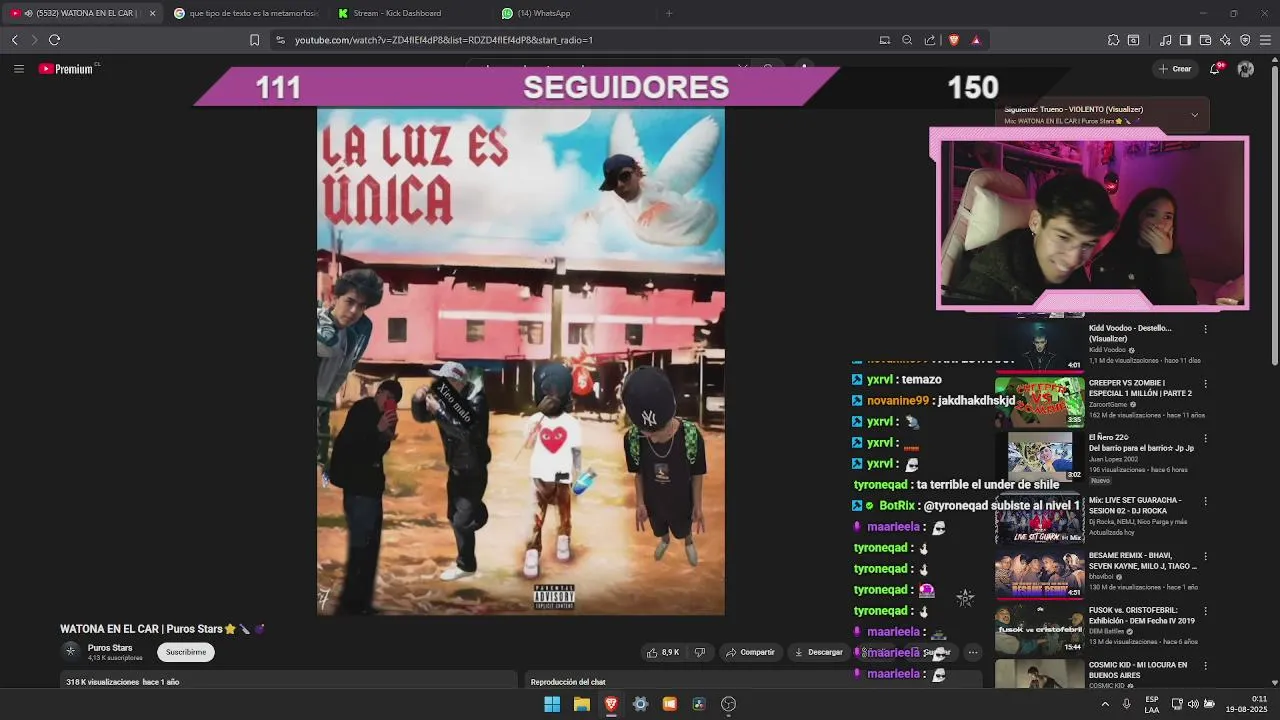Open File Explorer from the taskbar
Viewport: 1280px width, 720px height.
tap(581, 704)
